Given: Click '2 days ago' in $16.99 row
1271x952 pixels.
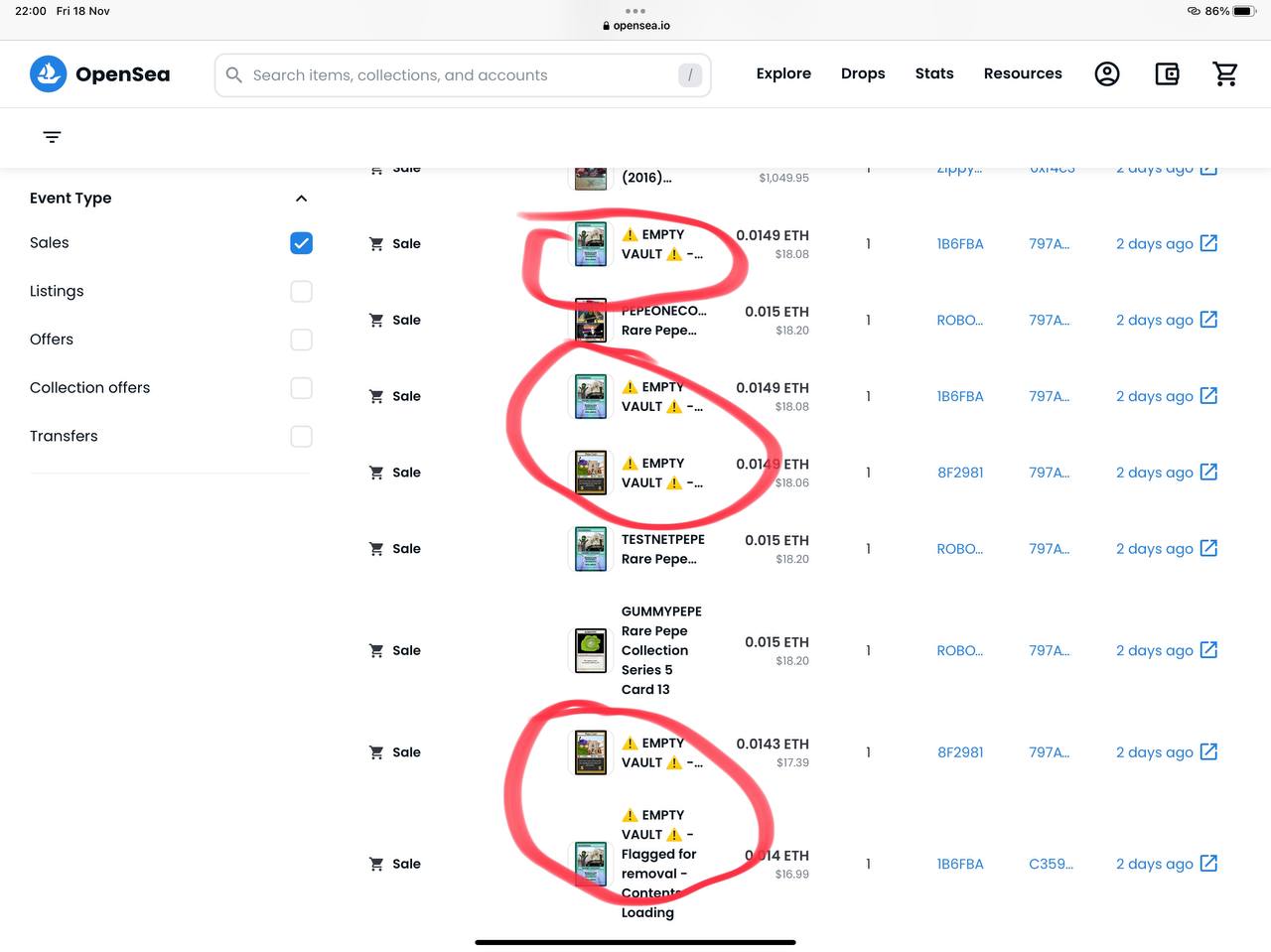Looking at the screenshot, I should [x=1154, y=864].
